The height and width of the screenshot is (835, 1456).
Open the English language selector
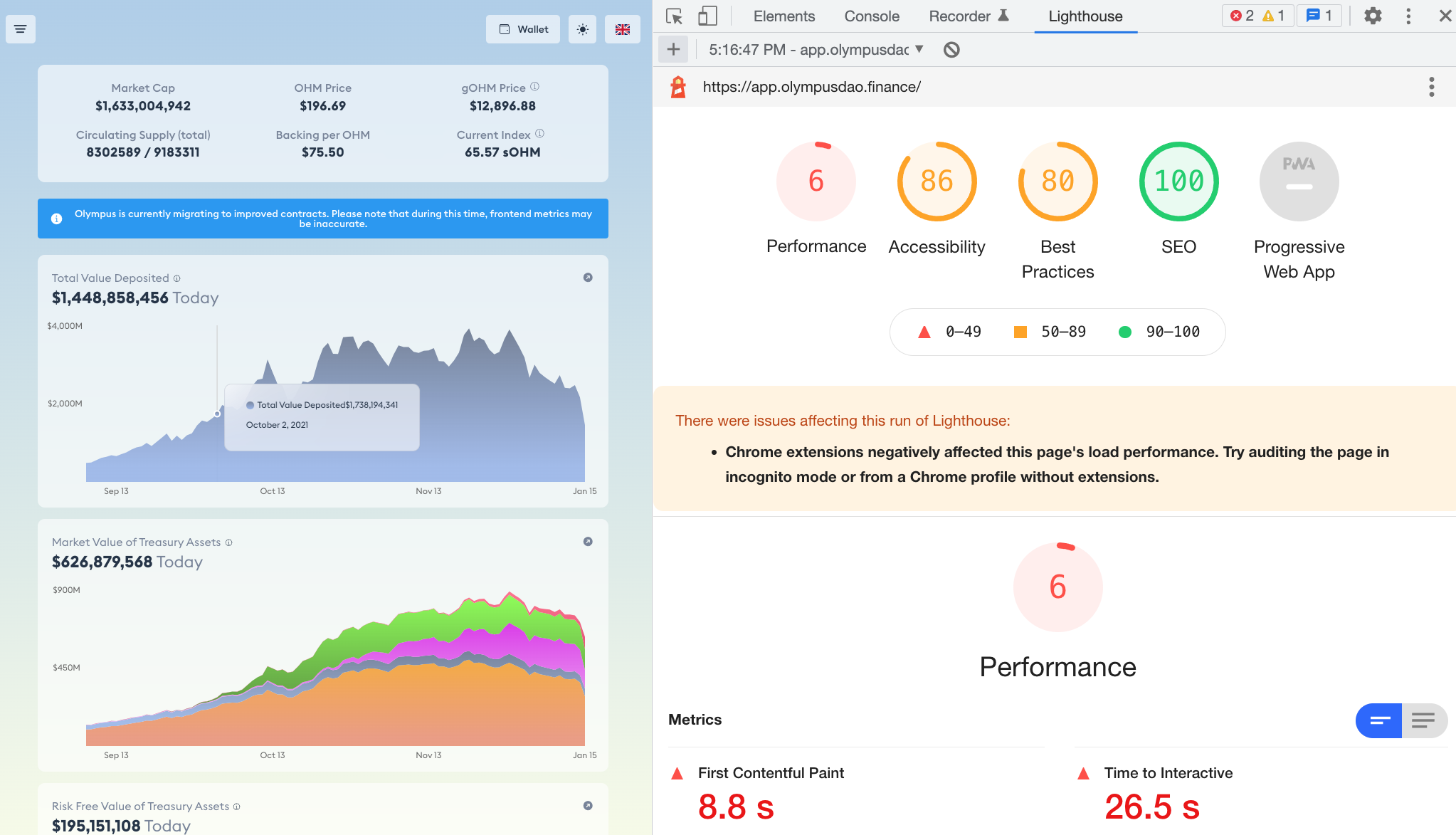point(622,29)
